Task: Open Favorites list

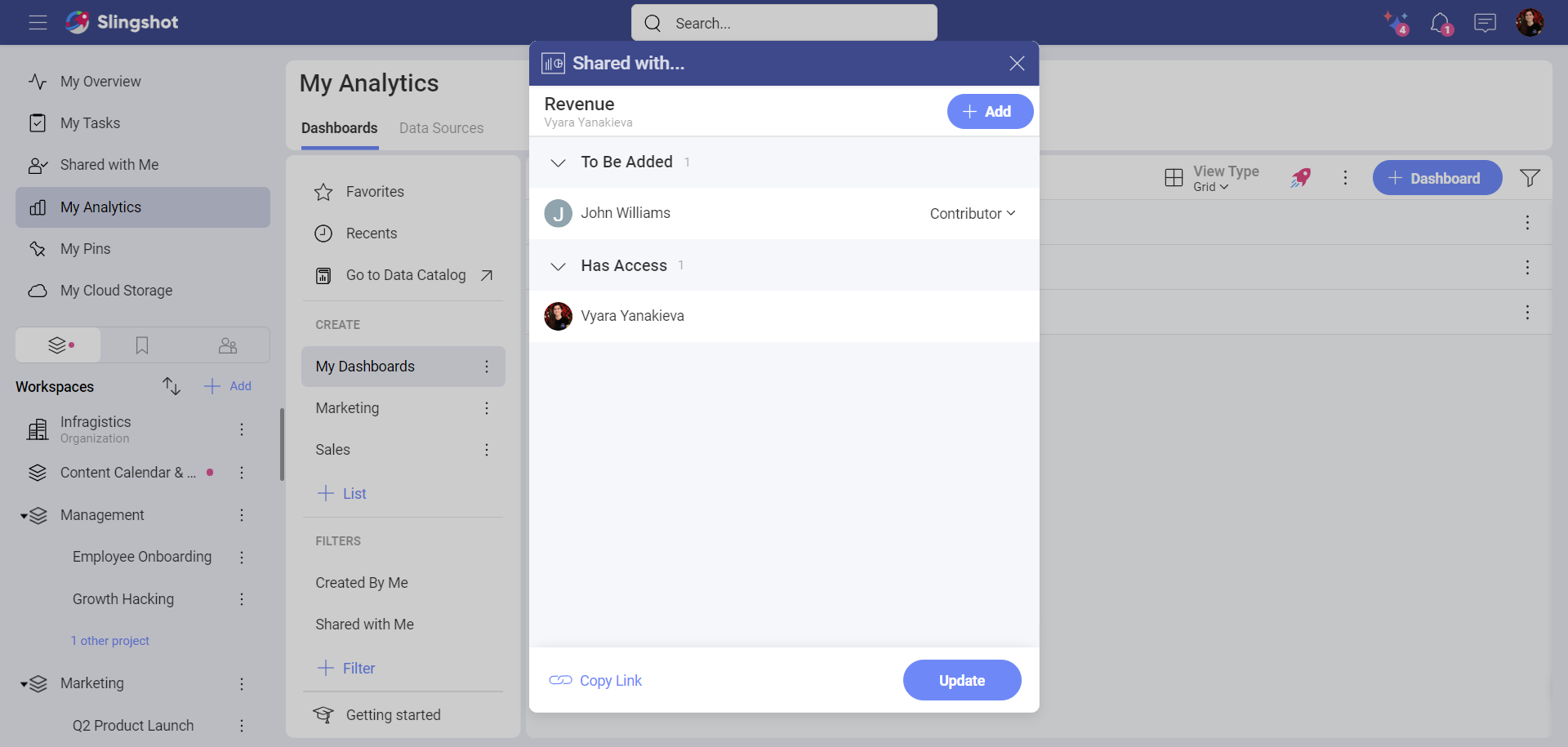Action: click(x=403, y=192)
